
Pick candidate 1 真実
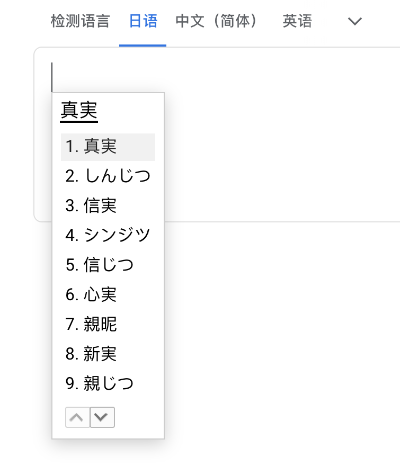[108, 147]
